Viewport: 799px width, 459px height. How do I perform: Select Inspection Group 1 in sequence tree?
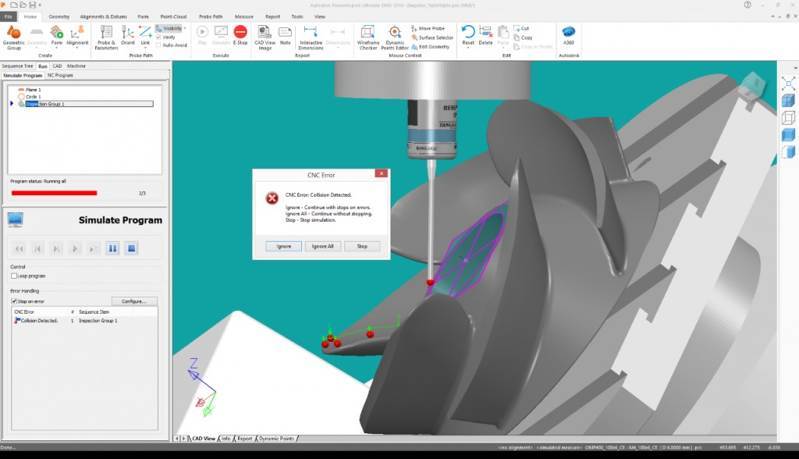pyautogui.click(x=46, y=103)
